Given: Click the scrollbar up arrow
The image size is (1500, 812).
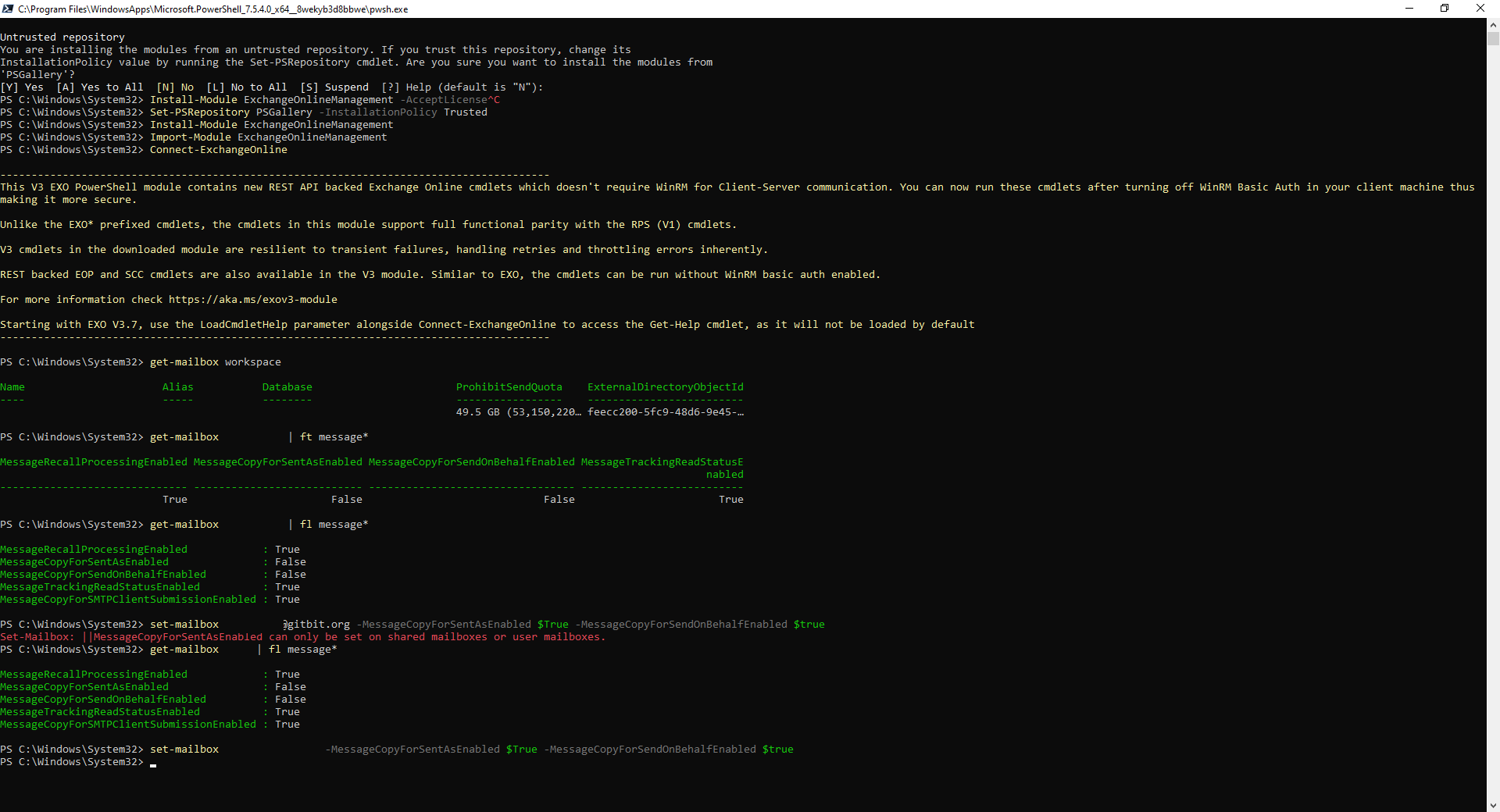Looking at the screenshot, I should coord(1493,24).
